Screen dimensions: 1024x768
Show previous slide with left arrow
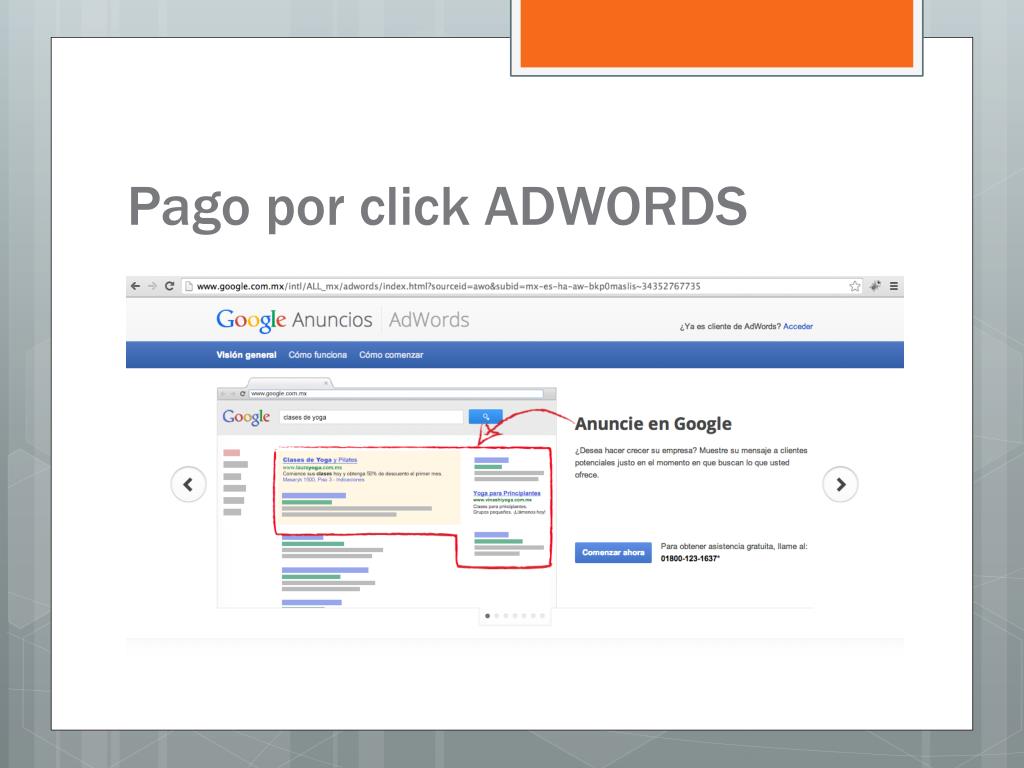coord(188,485)
